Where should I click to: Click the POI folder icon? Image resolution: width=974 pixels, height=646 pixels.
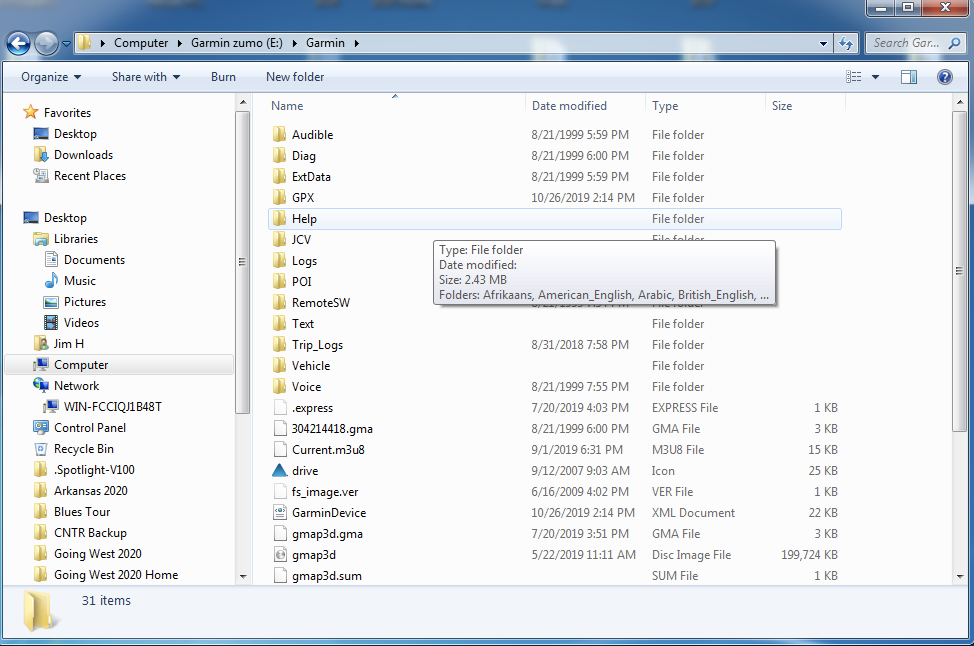coord(280,281)
